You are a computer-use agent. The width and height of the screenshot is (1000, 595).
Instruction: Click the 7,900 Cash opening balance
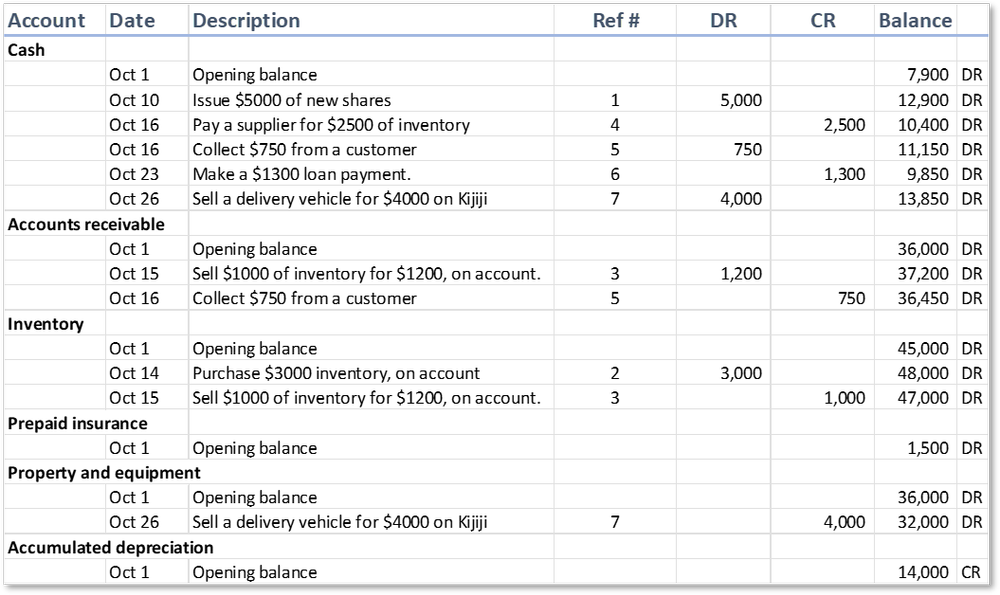coord(928,75)
